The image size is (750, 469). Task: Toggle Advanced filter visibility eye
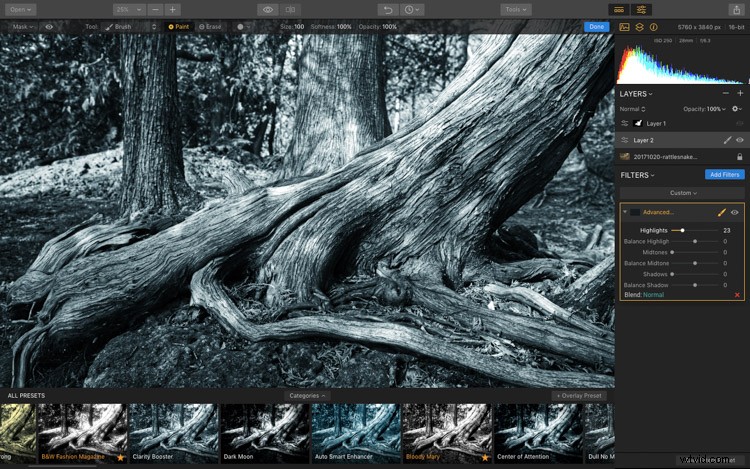[735, 212]
